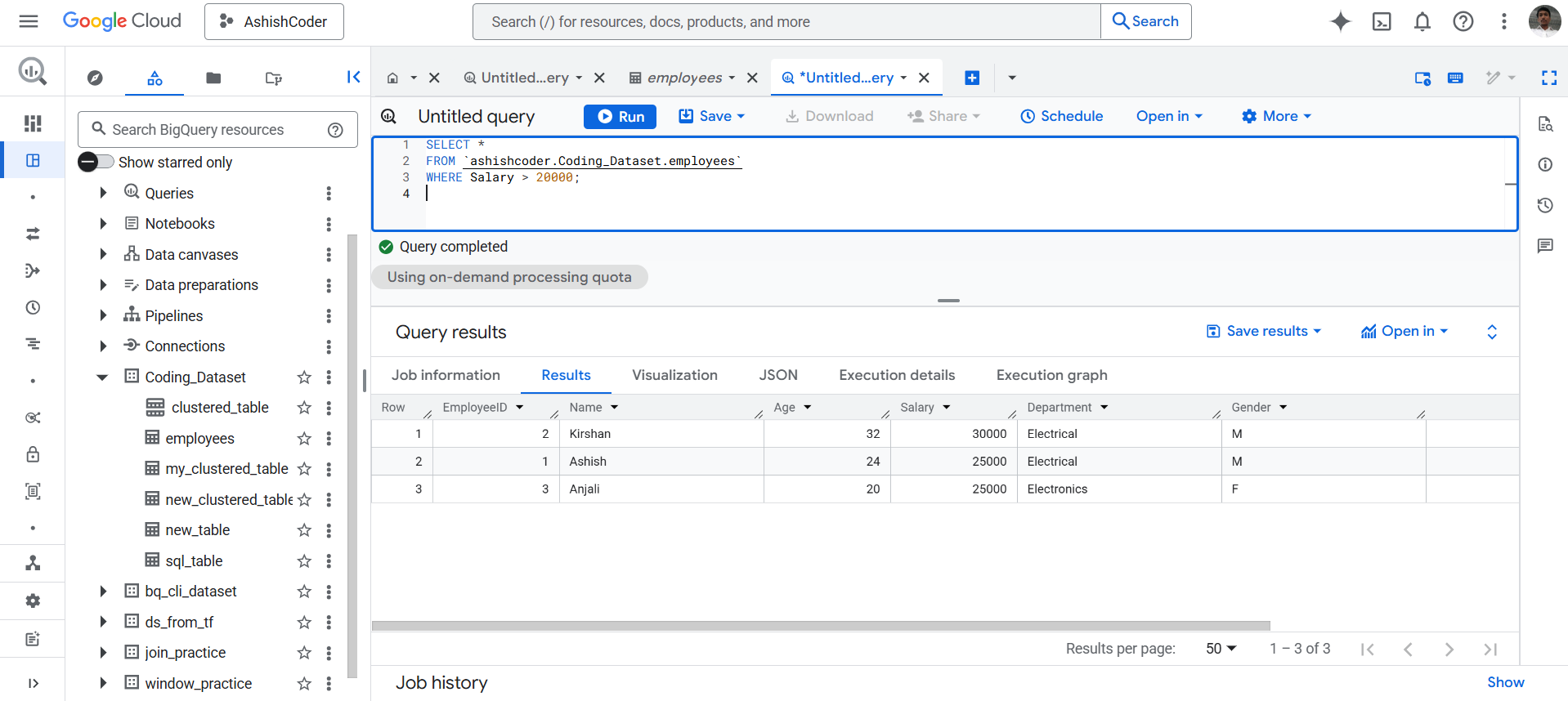Collapse the explorer panel arrow
This screenshot has height=701, width=1568.
click(353, 77)
